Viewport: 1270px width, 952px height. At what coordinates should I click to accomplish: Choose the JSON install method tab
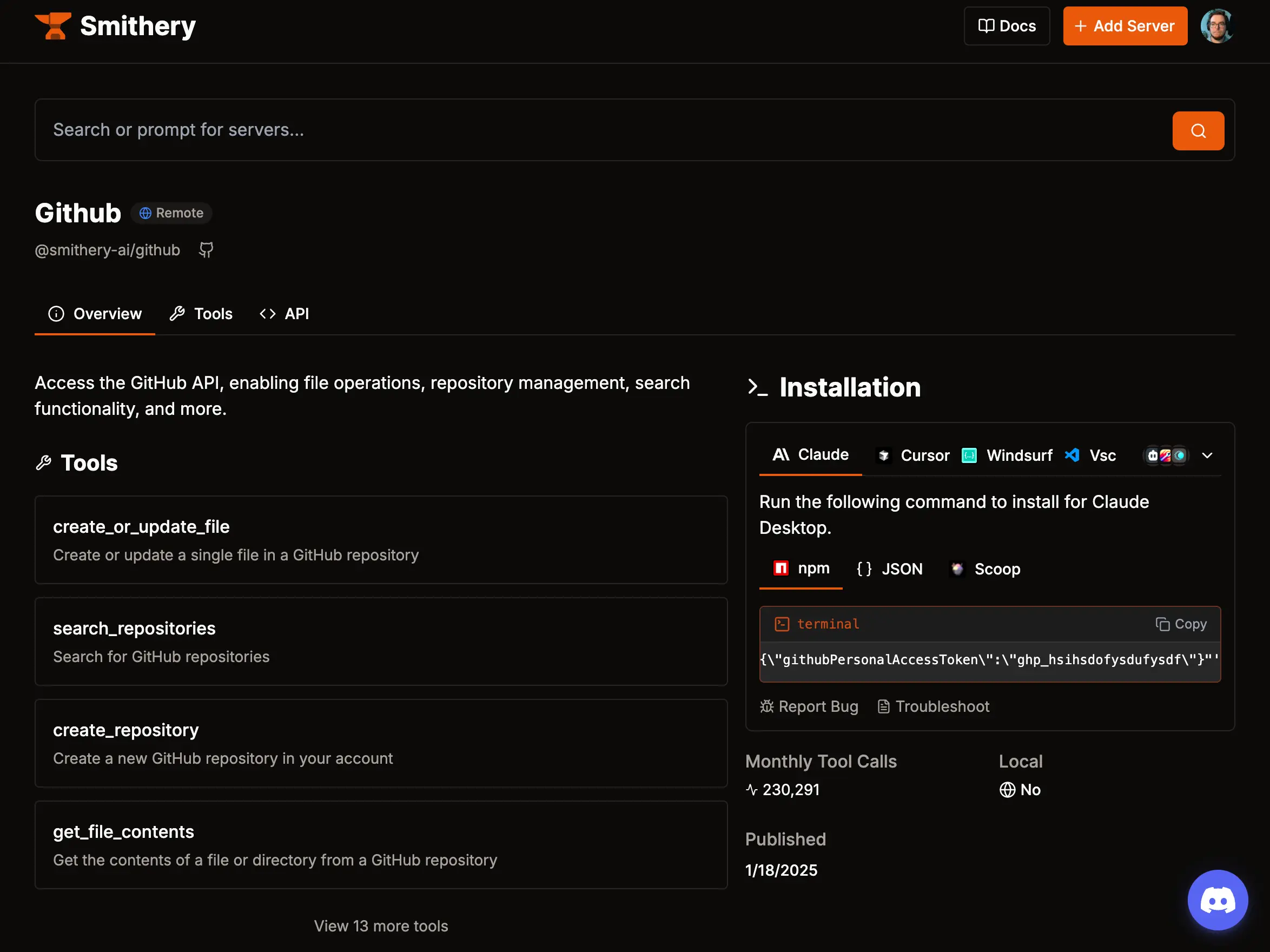pyautogui.click(x=889, y=569)
